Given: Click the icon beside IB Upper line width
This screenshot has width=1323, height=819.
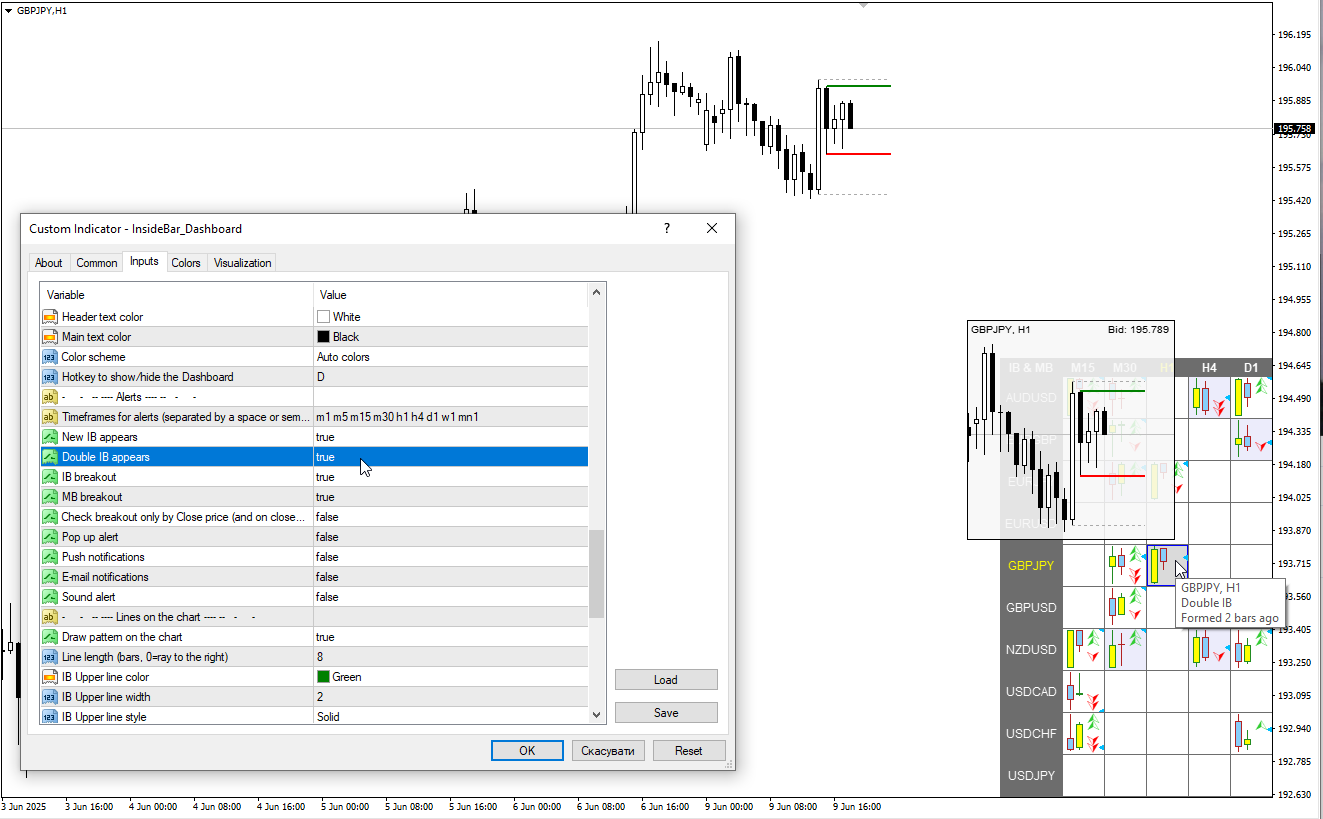Looking at the screenshot, I should [50, 697].
